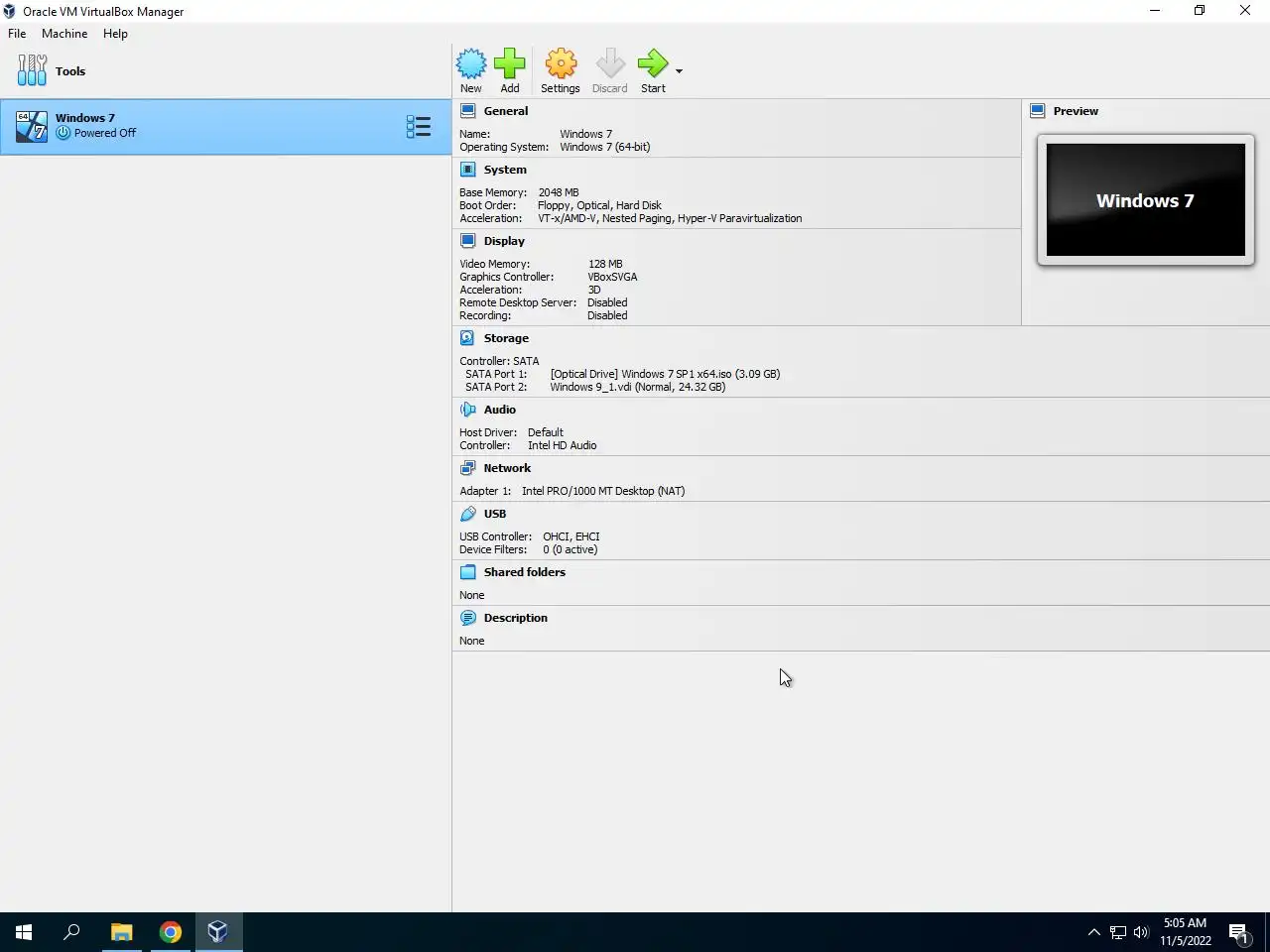Click the Shared folders section icon
This screenshot has width=1270, height=952.
[x=468, y=572]
